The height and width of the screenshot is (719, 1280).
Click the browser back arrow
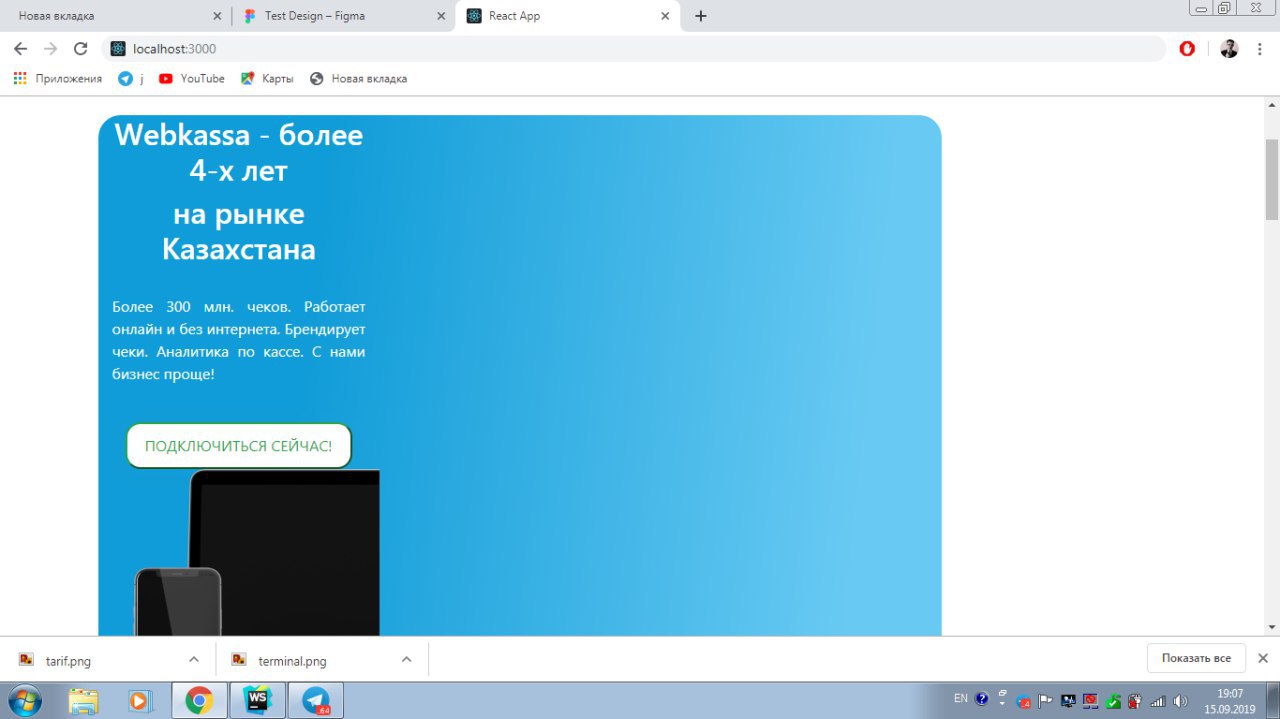[x=20, y=48]
